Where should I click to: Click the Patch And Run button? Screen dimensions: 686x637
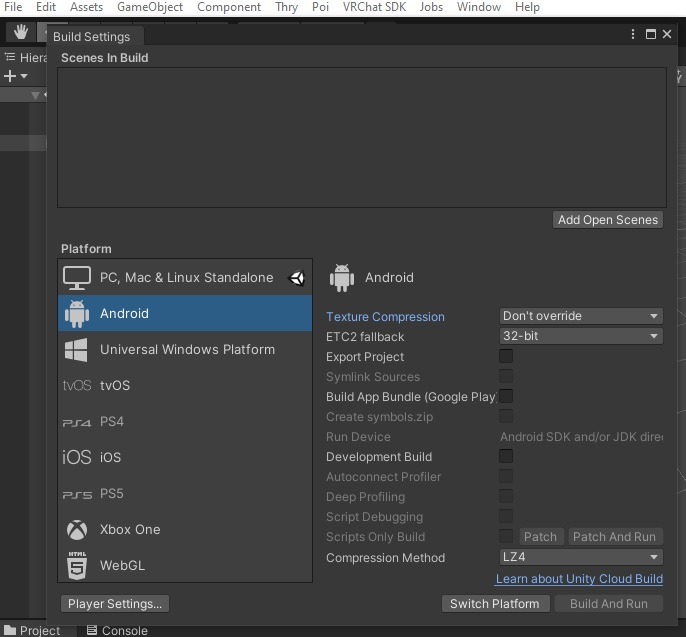(615, 536)
